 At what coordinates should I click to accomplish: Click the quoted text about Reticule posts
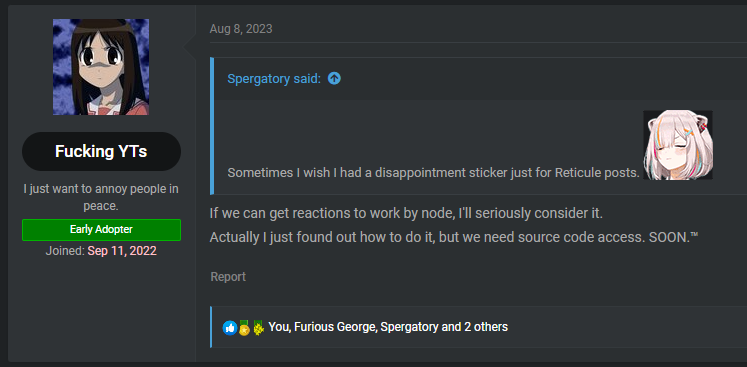point(433,173)
